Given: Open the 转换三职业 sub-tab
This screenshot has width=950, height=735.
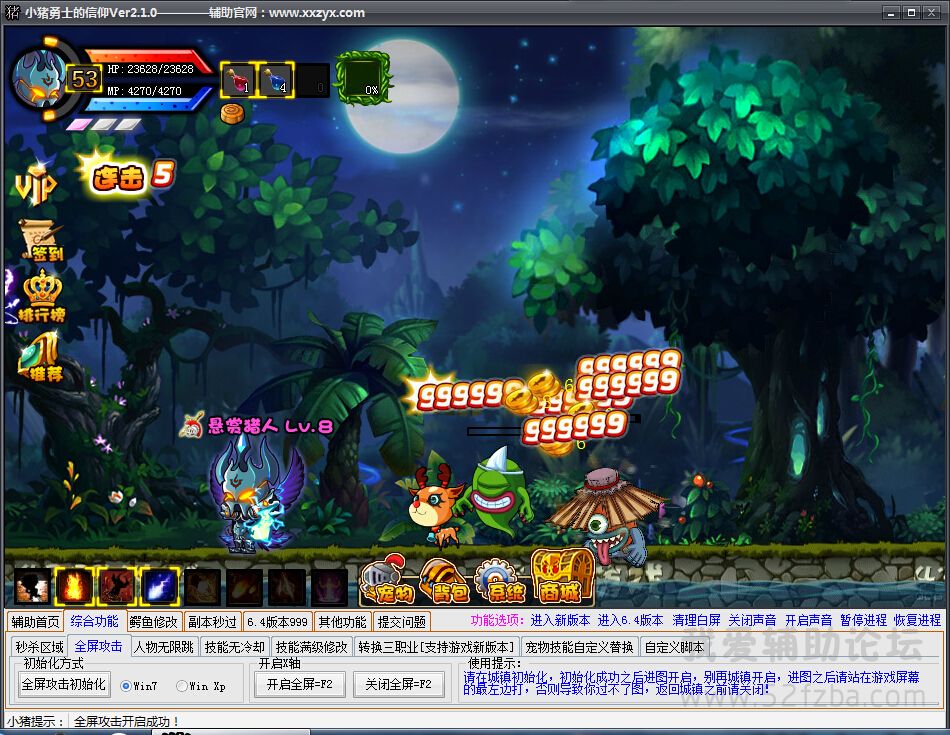Looking at the screenshot, I should (x=436, y=647).
